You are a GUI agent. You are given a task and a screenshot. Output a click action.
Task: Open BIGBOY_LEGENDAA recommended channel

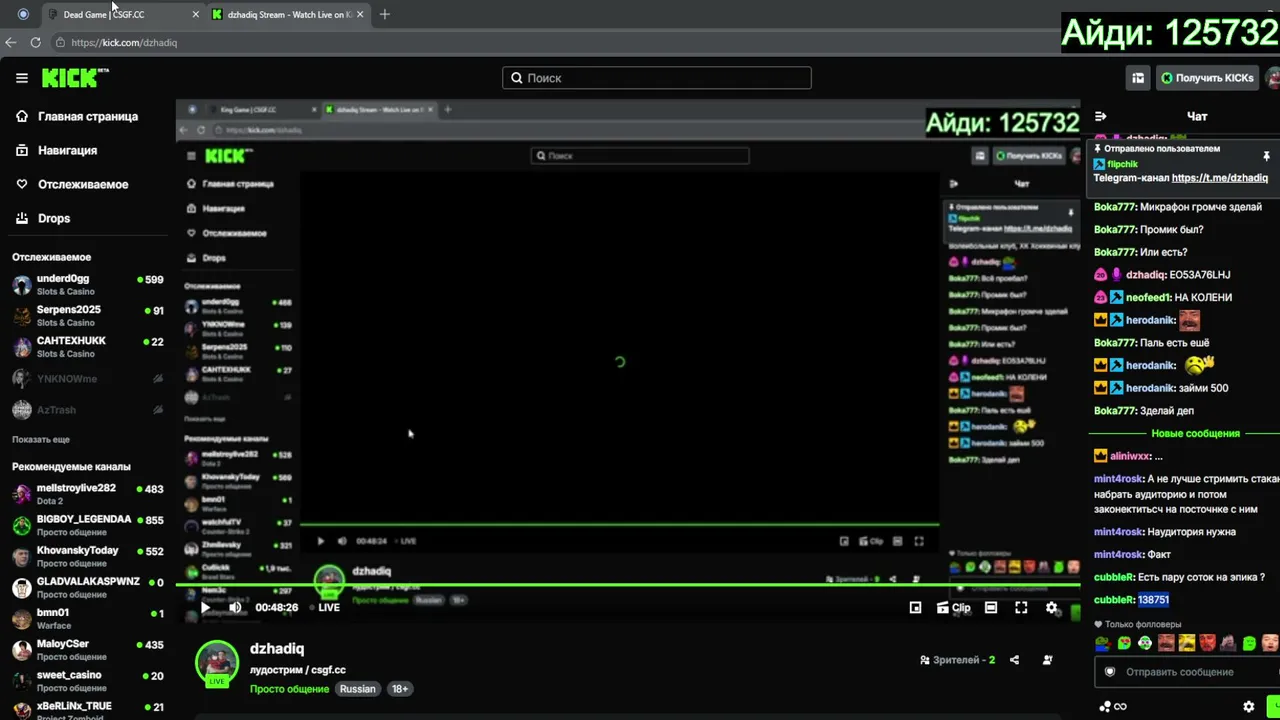[x=88, y=525]
